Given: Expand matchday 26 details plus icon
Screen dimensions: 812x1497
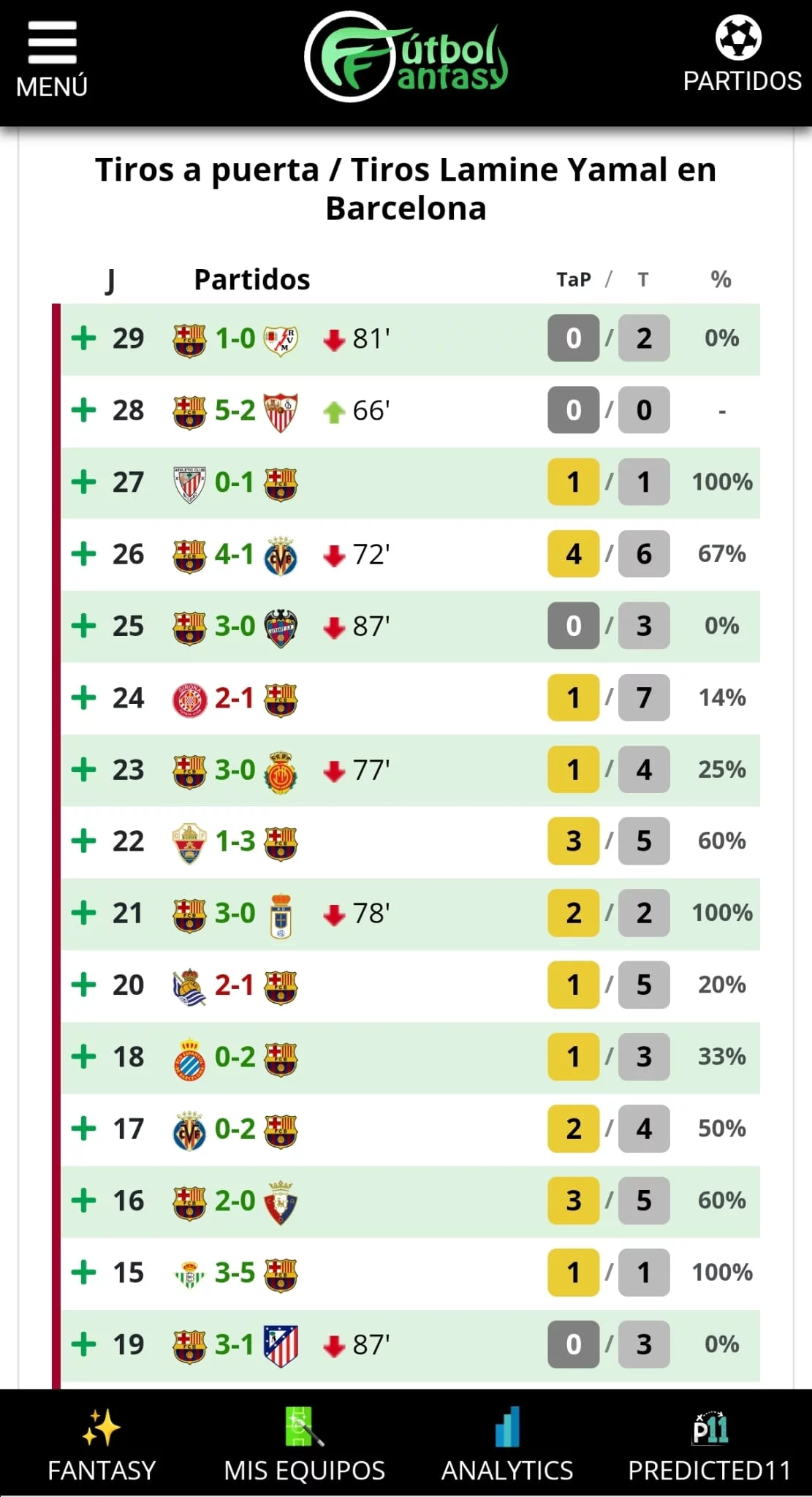Looking at the screenshot, I should pyautogui.click(x=84, y=554).
